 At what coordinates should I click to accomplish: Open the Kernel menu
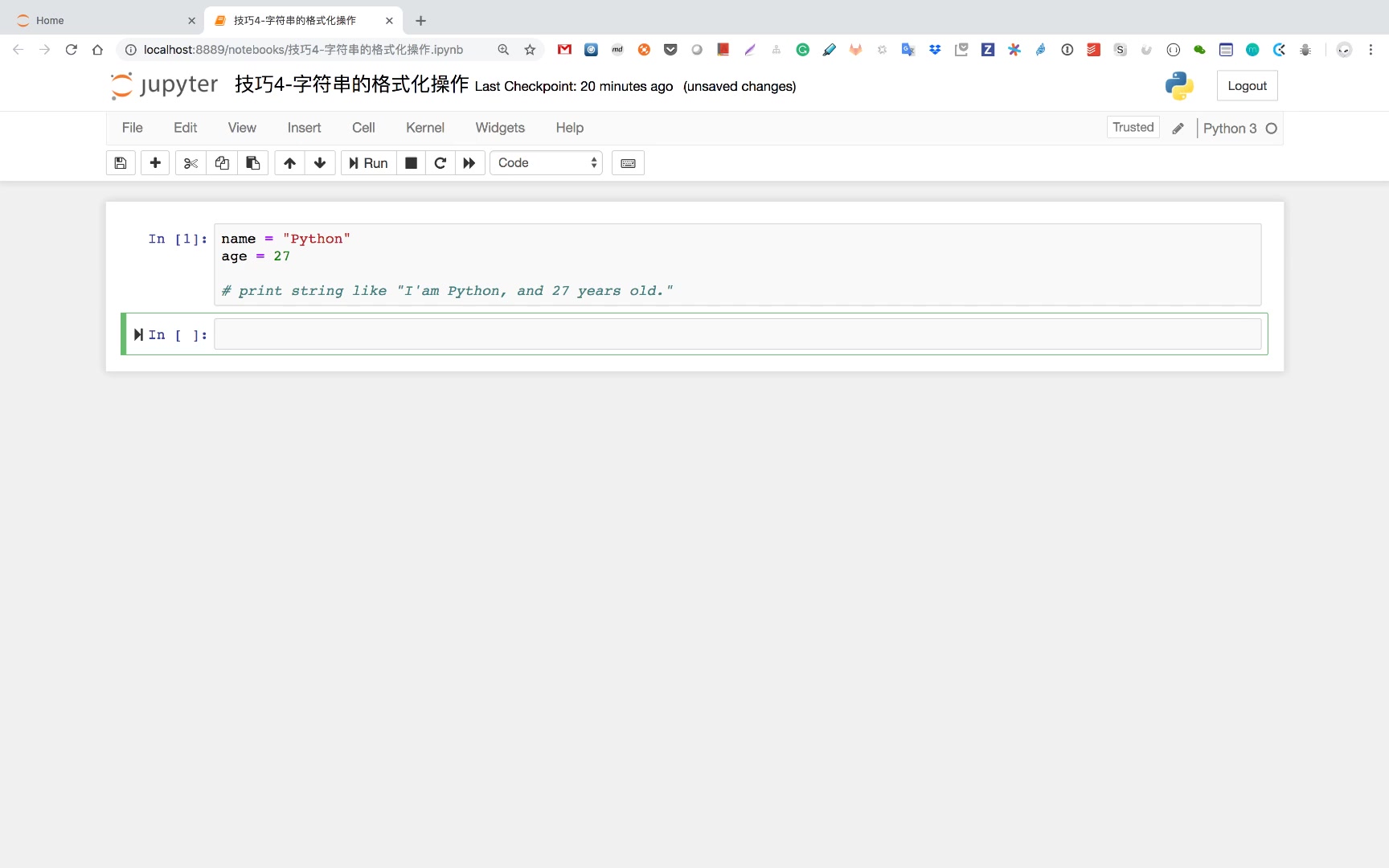point(424,128)
